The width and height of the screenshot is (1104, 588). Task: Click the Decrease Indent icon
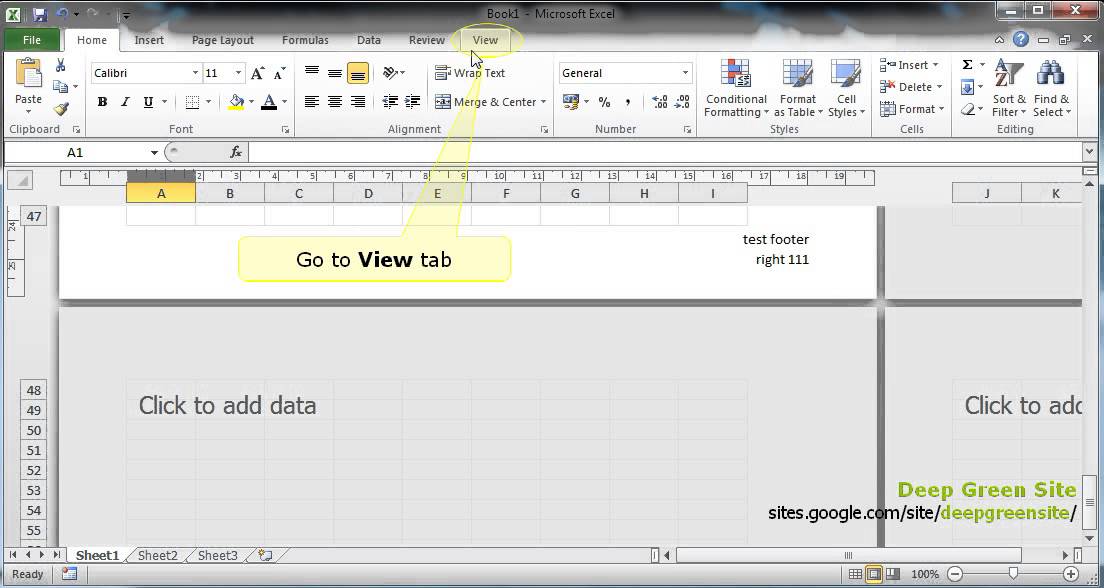pos(390,102)
